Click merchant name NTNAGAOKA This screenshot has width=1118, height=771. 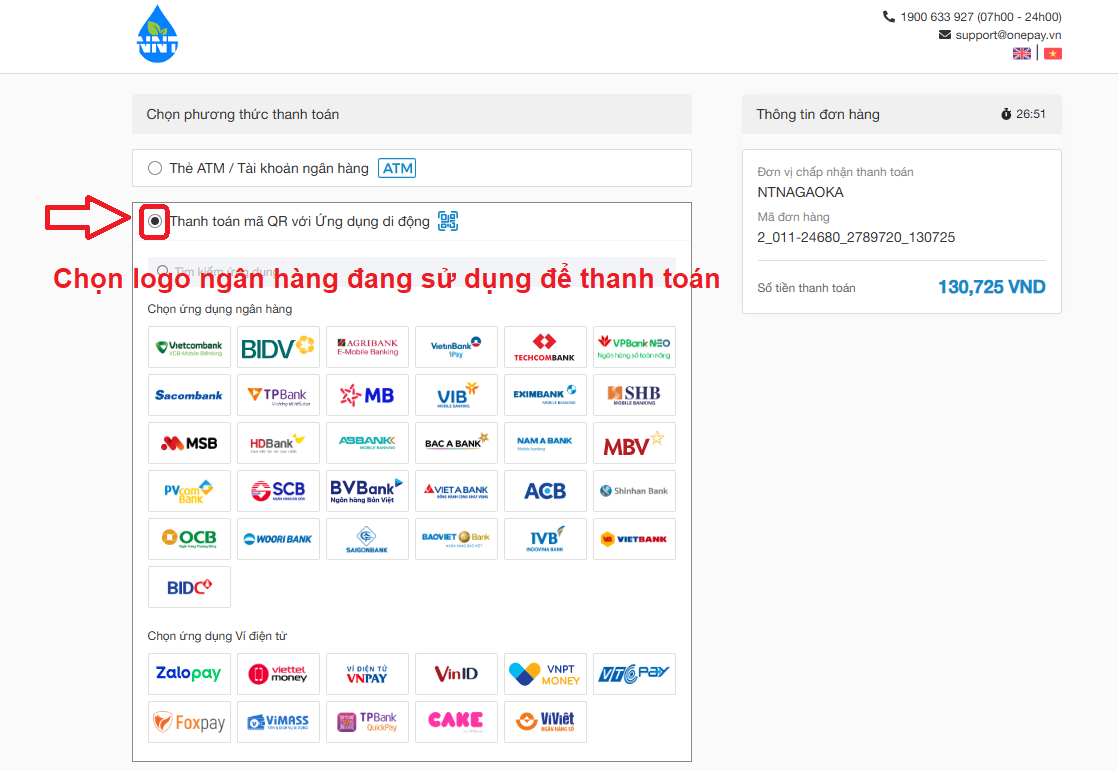click(x=800, y=193)
